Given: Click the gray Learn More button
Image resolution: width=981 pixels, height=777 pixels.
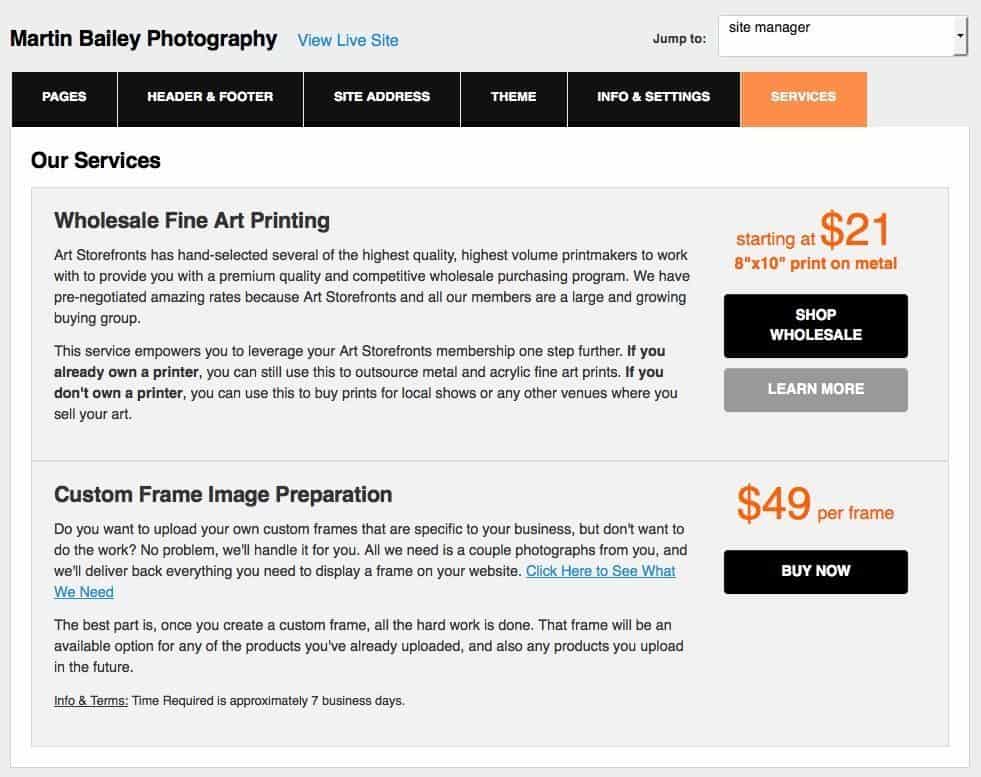Looking at the screenshot, I should click(815, 389).
